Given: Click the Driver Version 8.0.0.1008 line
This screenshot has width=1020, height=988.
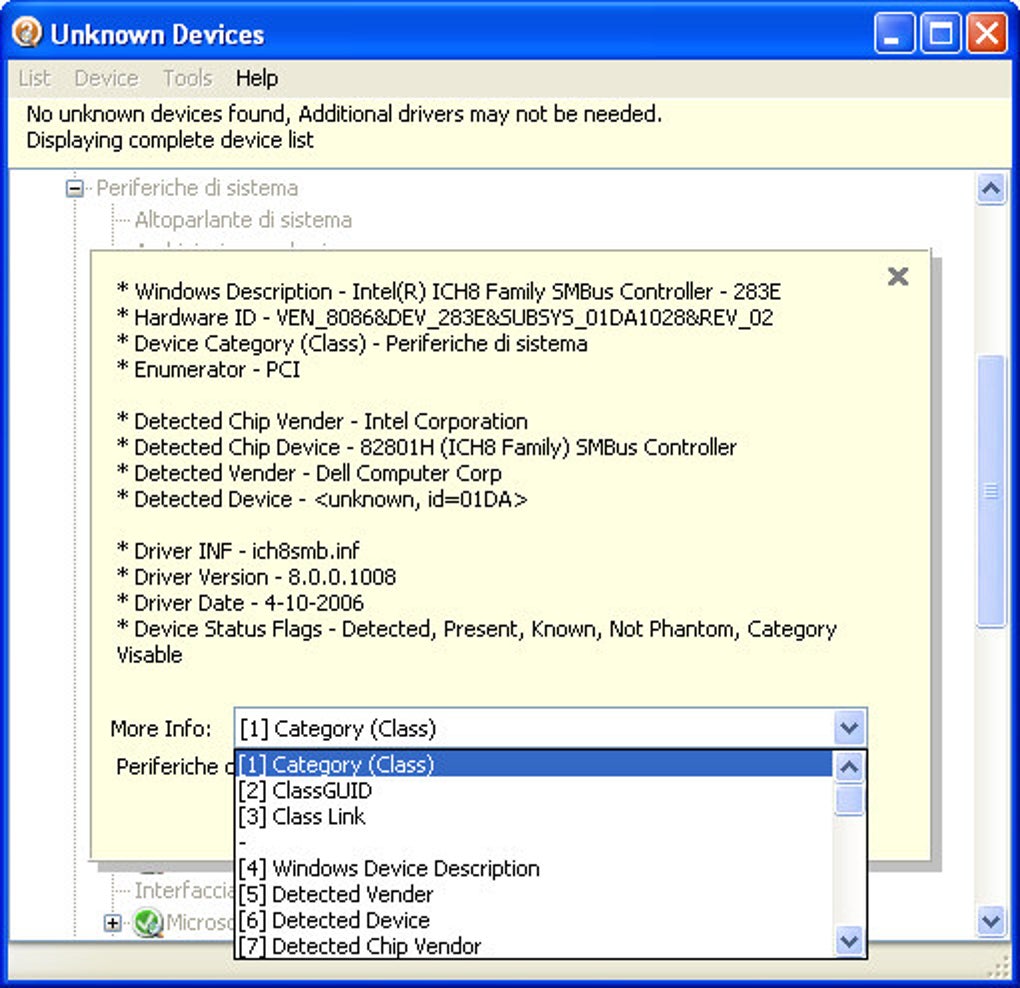Looking at the screenshot, I should (256, 577).
